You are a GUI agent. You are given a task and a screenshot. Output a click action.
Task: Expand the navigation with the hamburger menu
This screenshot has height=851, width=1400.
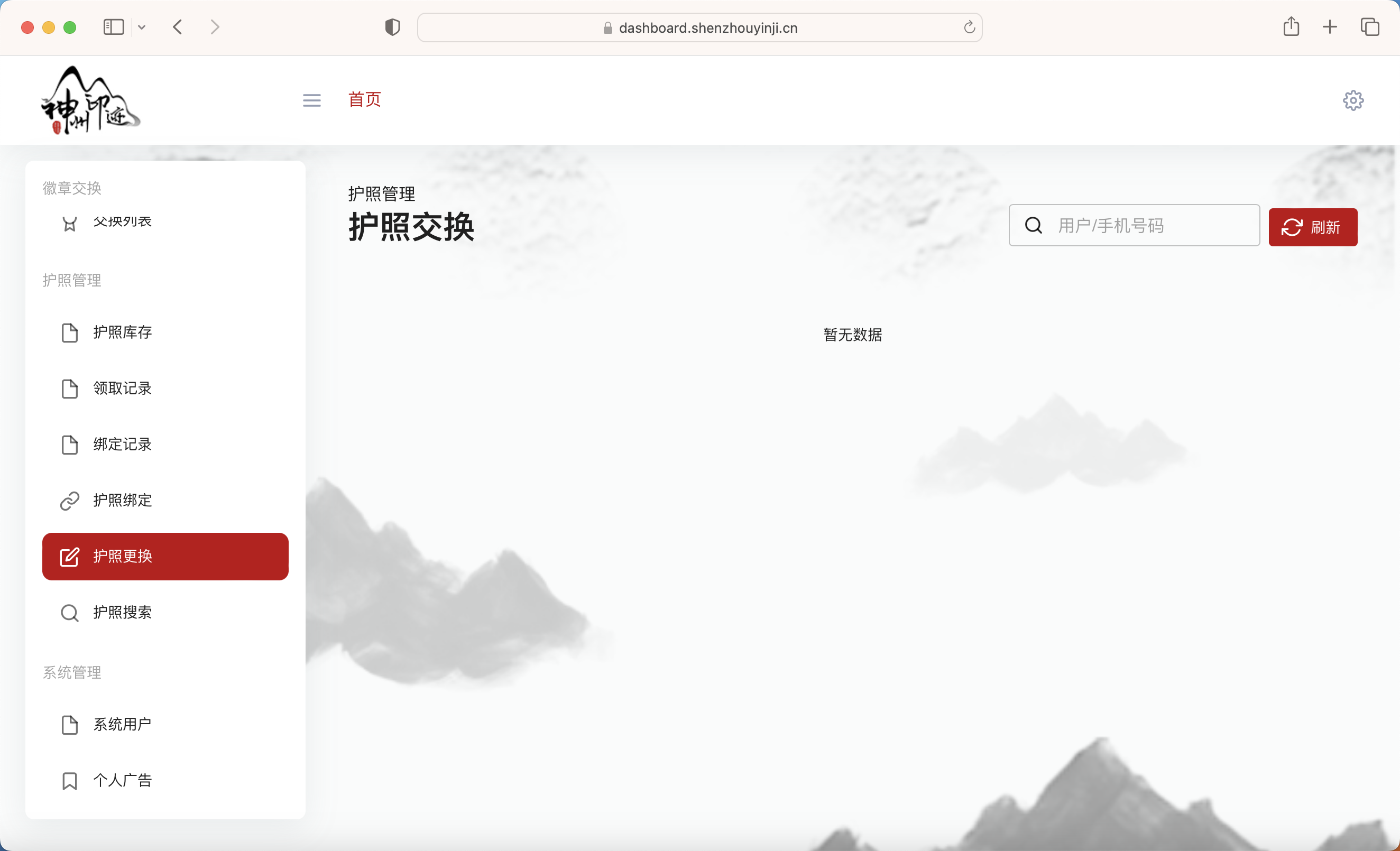[x=311, y=100]
